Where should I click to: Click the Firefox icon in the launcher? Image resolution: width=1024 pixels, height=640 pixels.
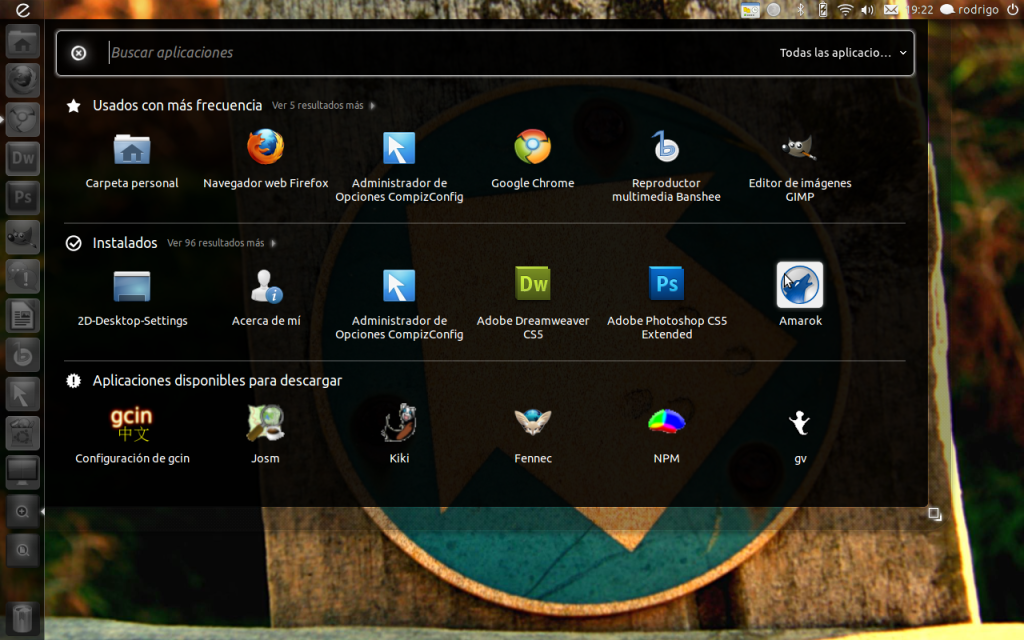point(23,80)
